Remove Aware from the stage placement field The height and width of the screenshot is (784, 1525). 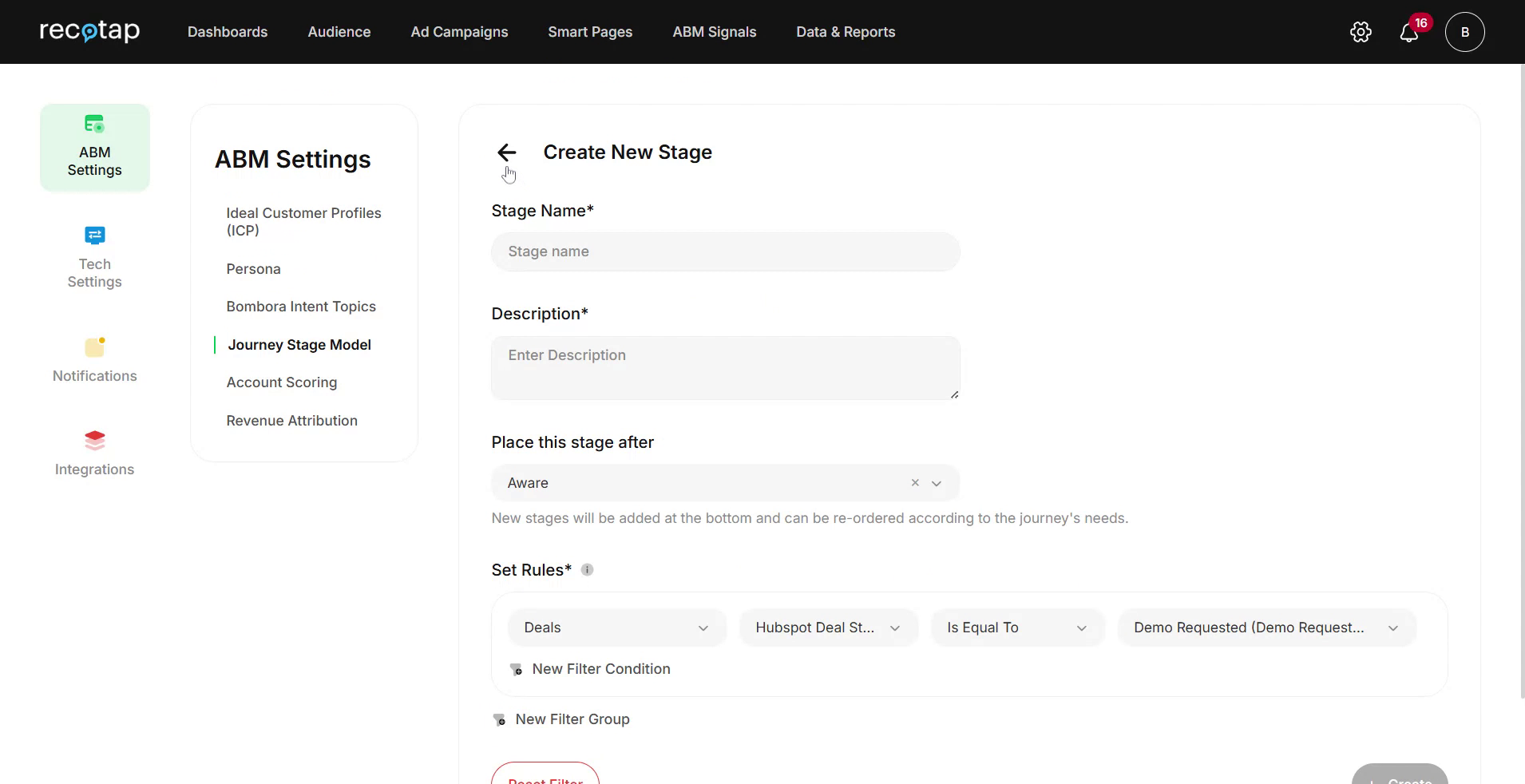click(914, 483)
